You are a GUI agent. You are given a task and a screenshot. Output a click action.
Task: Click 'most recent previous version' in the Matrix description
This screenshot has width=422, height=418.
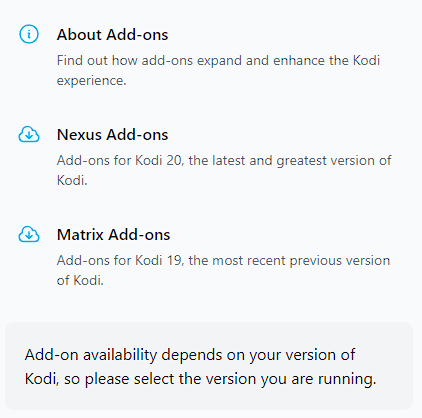pyautogui.click(x=301, y=261)
